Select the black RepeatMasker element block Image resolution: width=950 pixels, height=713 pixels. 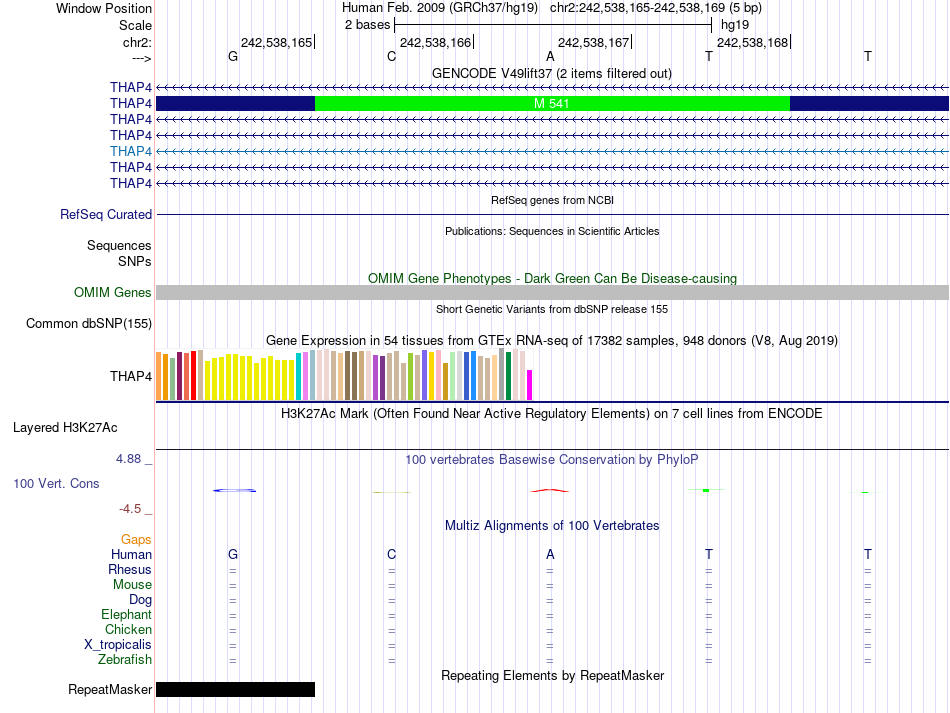(236, 689)
